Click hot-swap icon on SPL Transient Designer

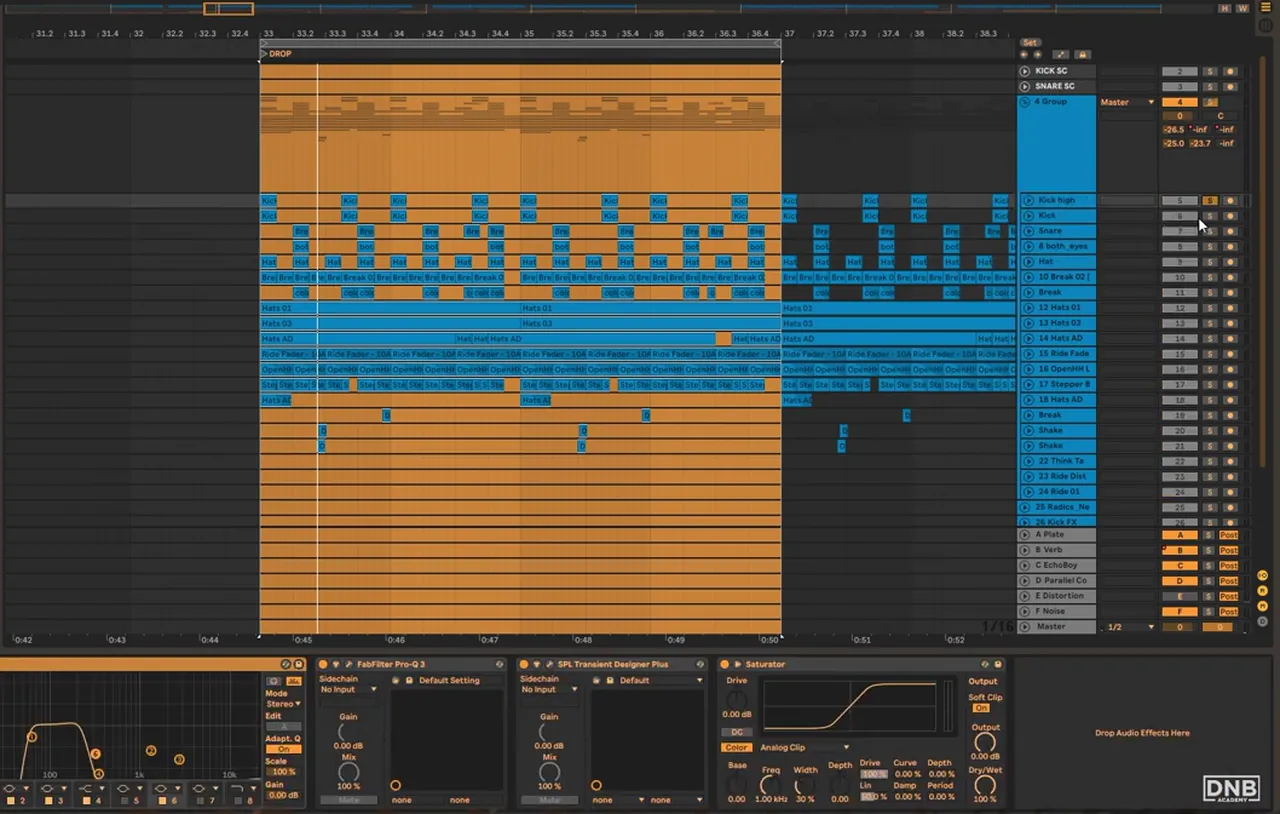[x=700, y=664]
